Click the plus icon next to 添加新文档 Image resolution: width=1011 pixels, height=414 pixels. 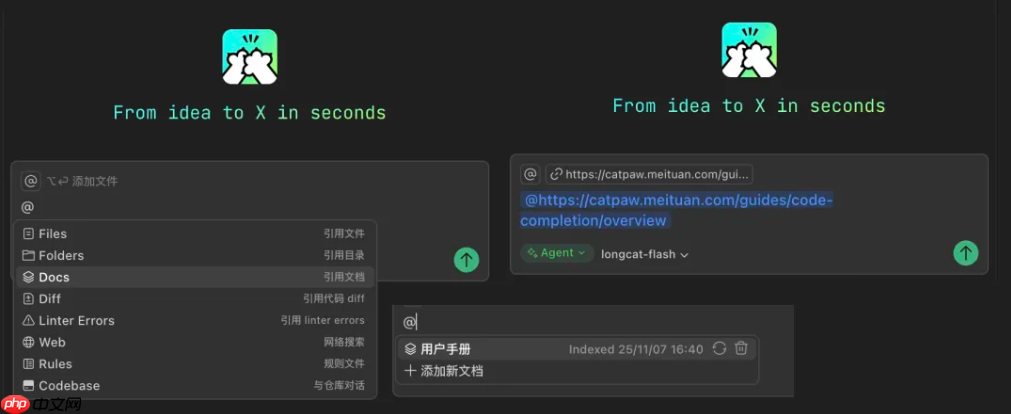pos(410,371)
